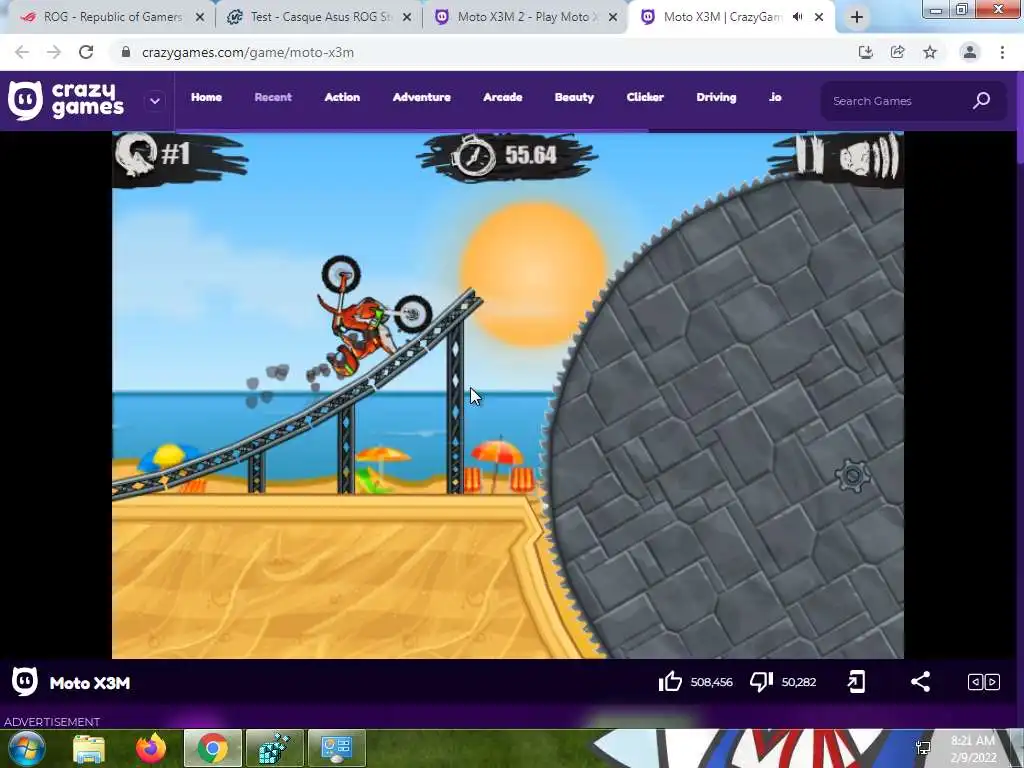
Task: Bookmark this page with star
Action: click(930, 52)
